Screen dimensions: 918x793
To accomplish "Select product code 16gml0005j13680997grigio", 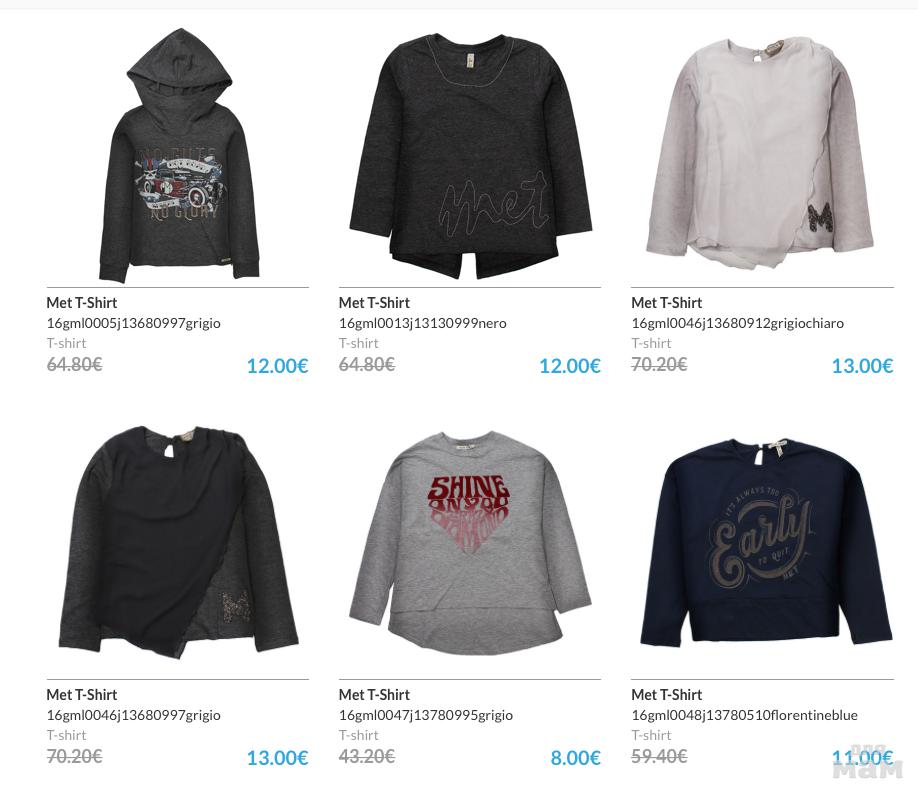I will 133,323.
